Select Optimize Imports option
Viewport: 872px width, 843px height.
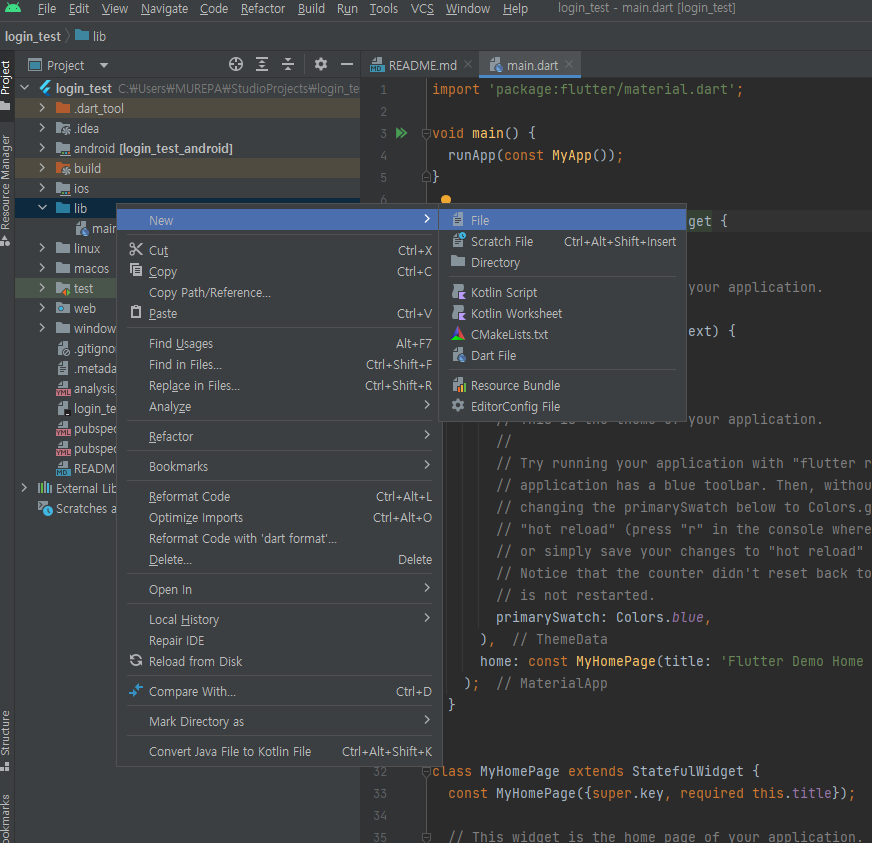click(x=280, y=518)
